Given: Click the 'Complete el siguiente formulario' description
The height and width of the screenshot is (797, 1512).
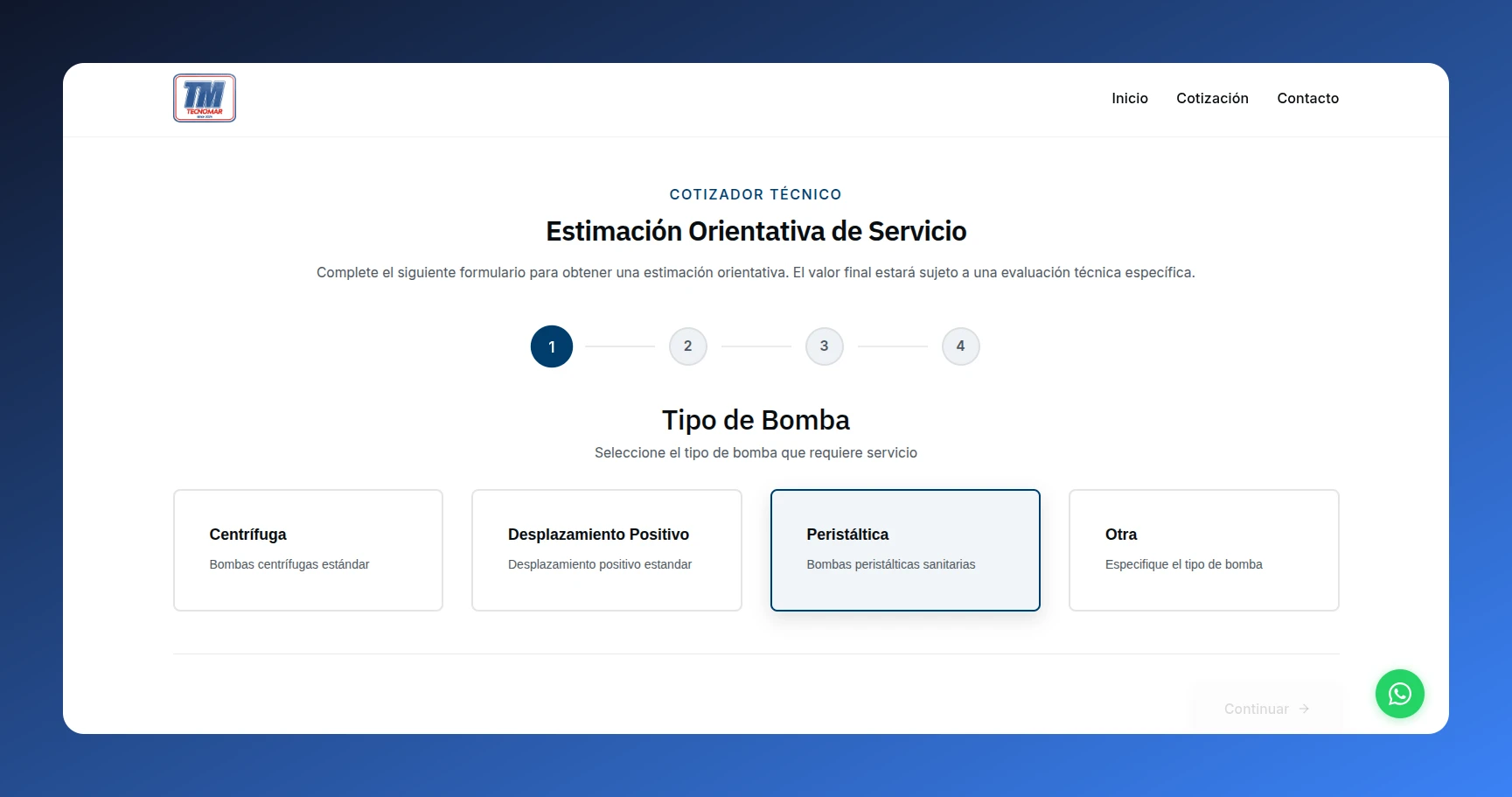Looking at the screenshot, I should click(x=756, y=272).
